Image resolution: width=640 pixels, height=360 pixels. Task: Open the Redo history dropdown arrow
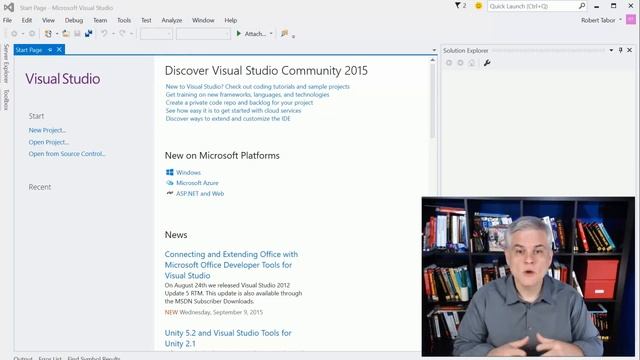(131, 34)
